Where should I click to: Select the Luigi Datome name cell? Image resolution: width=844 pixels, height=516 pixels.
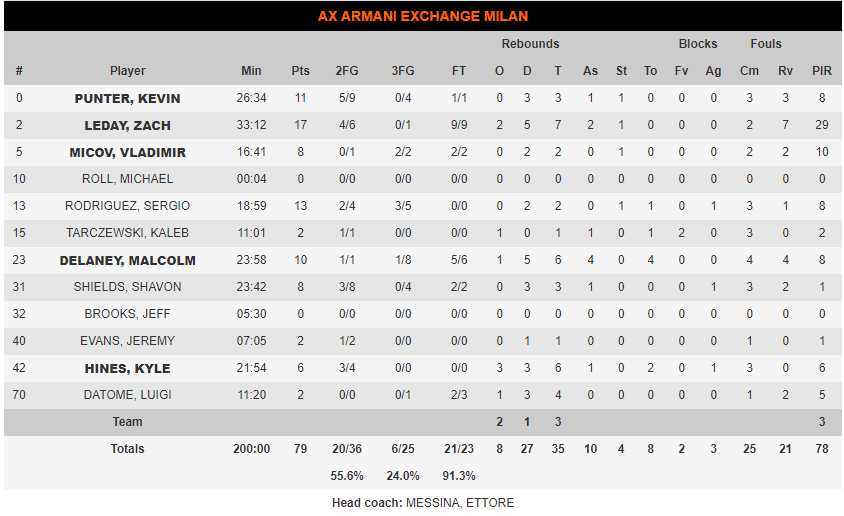pos(127,395)
